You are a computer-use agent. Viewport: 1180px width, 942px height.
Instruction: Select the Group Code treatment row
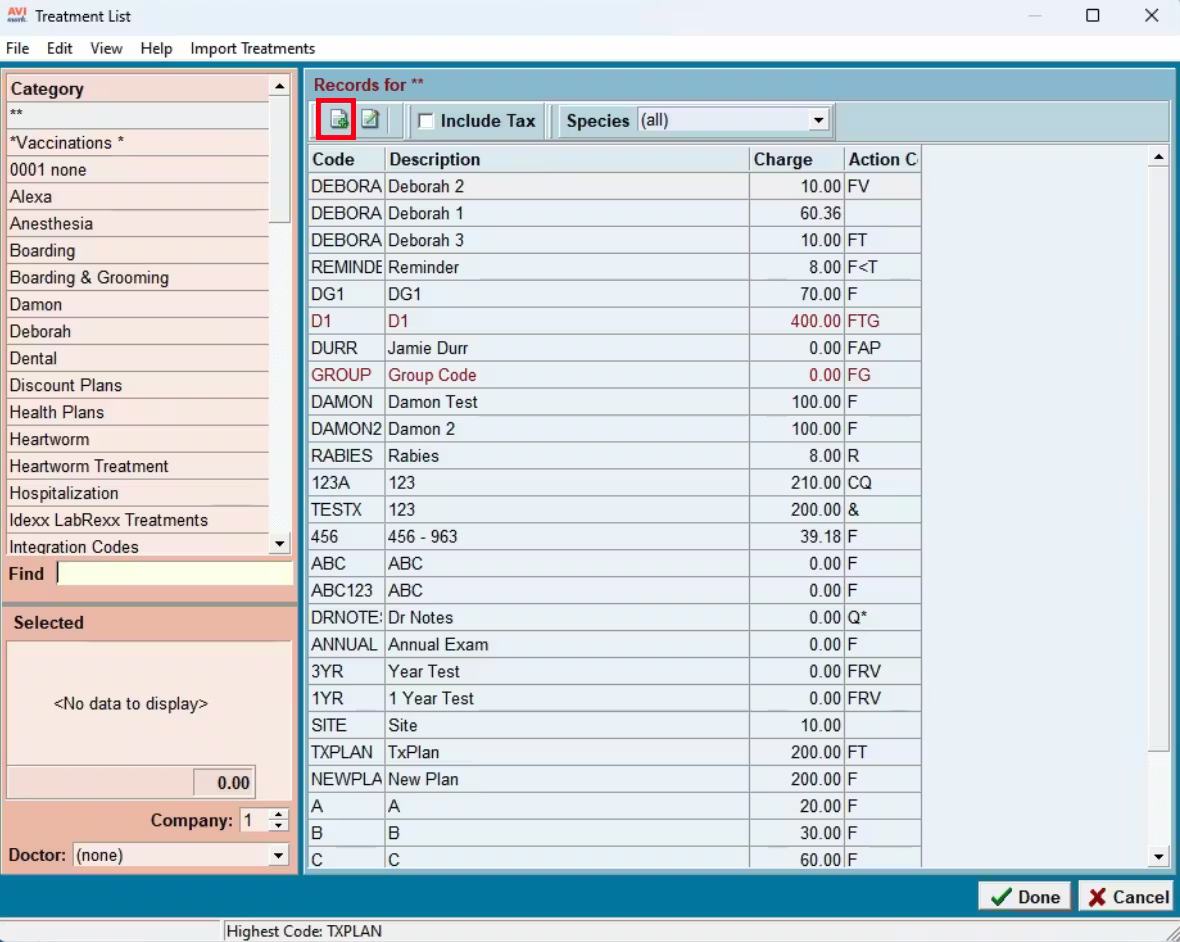click(x=614, y=375)
